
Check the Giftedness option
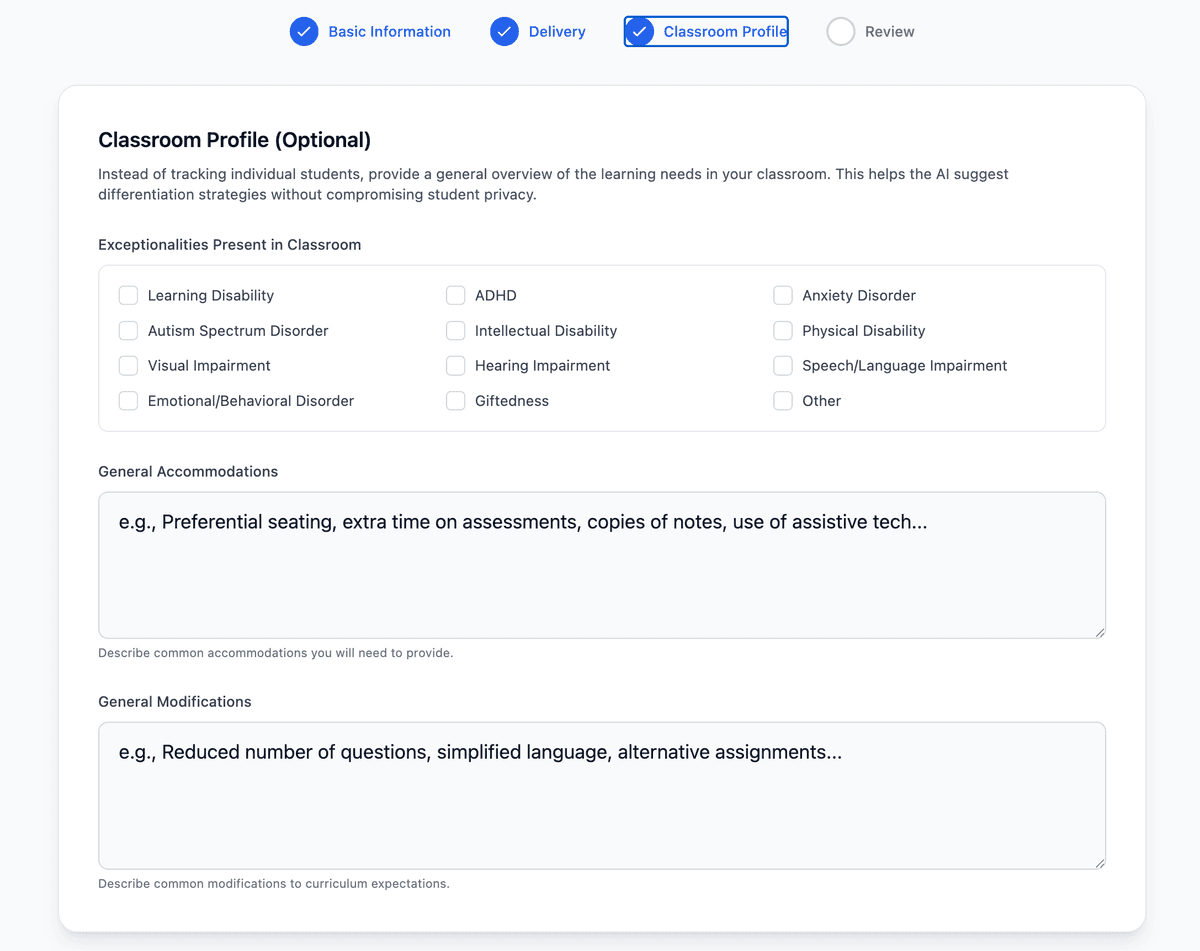[455, 400]
